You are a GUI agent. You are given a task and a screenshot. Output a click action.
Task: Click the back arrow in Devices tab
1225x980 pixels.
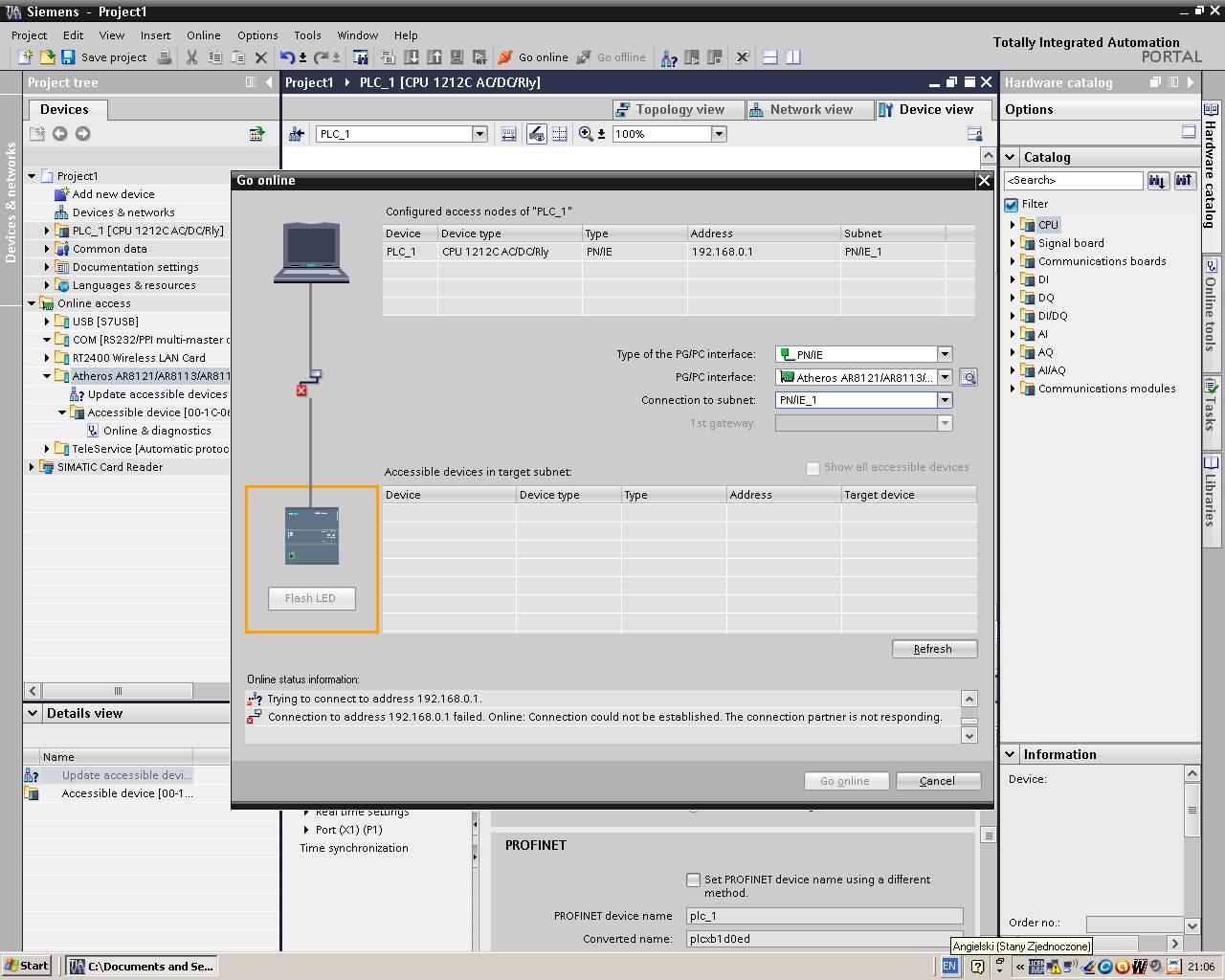pos(59,134)
